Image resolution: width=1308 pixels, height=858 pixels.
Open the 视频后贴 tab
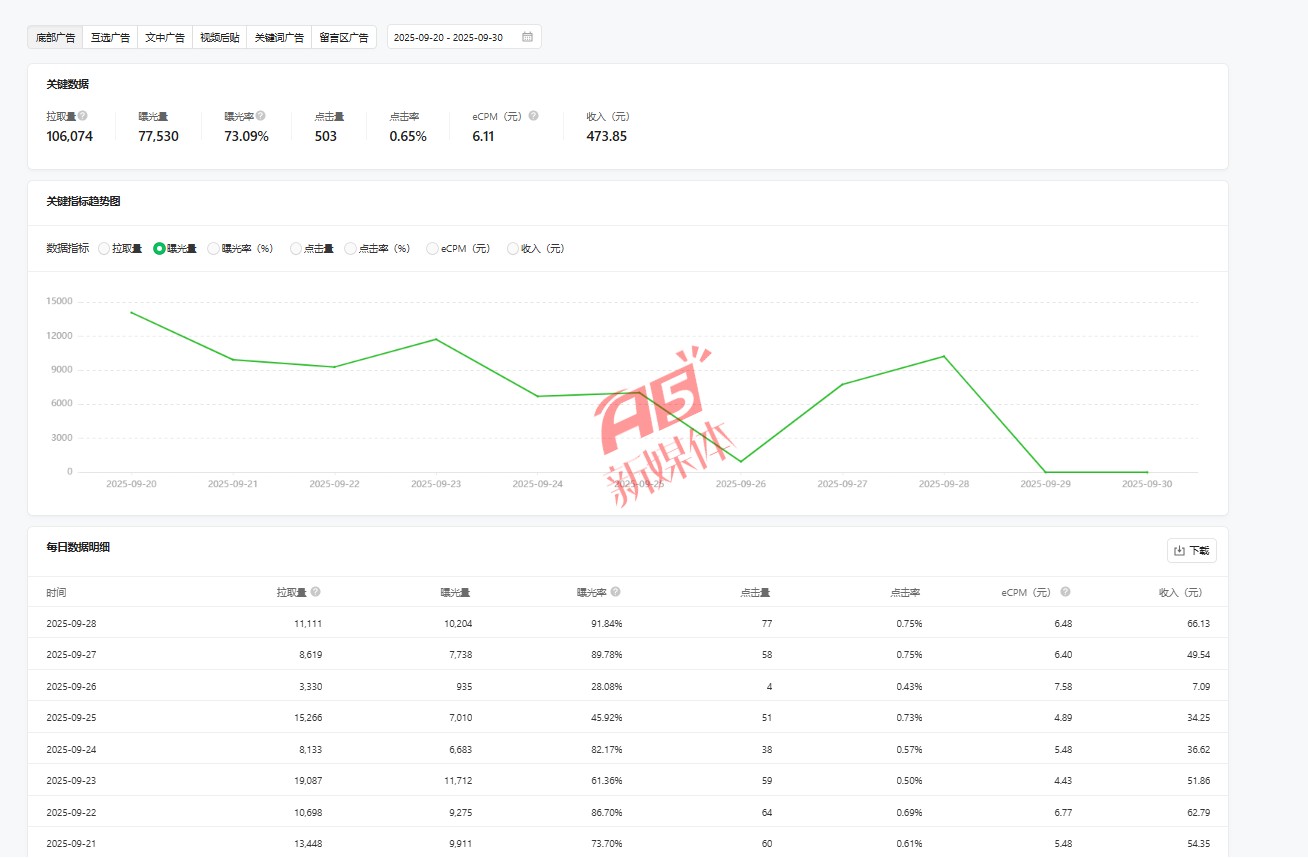pyautogui.click(x=219, y=38)
